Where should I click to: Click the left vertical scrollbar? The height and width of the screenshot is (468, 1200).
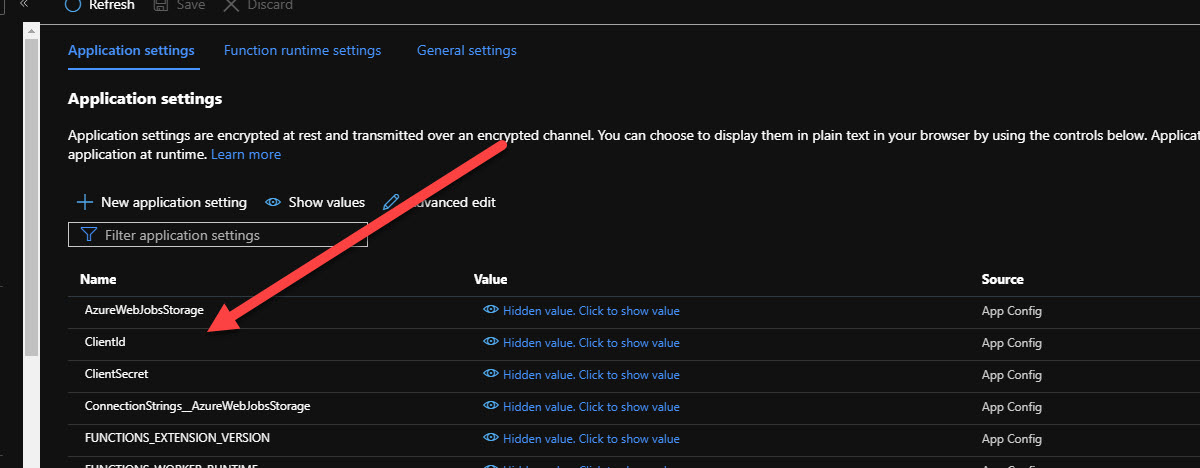[x=31, y=200]
